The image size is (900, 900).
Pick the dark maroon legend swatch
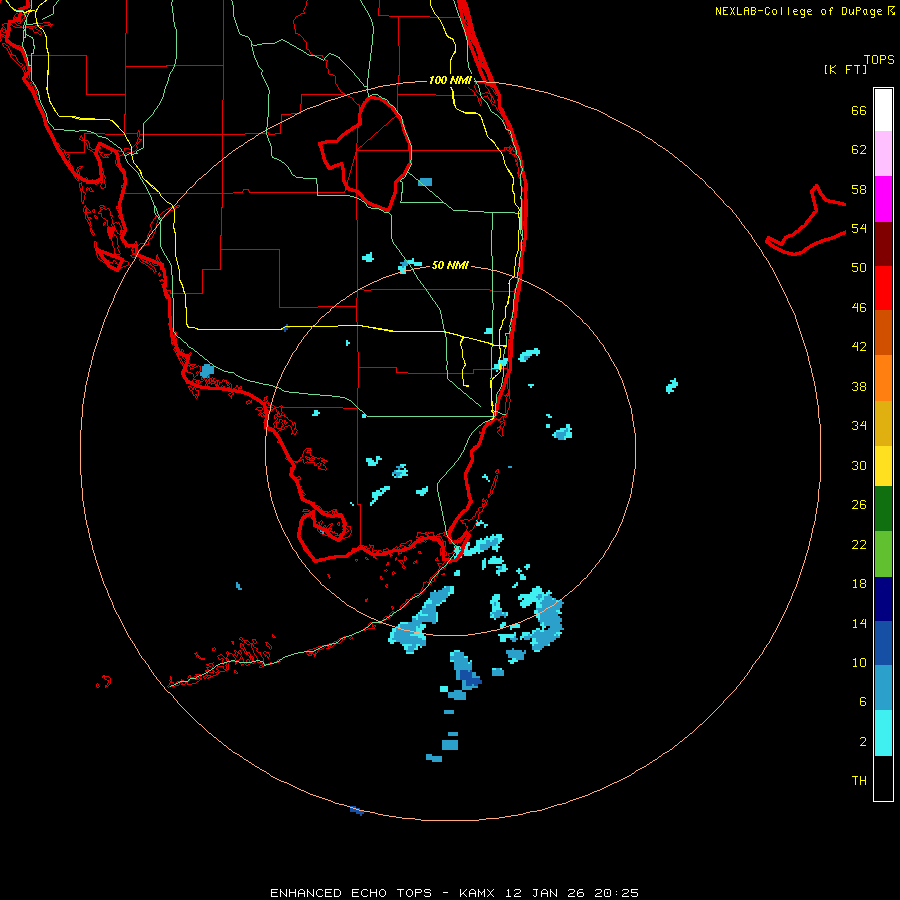click(x=883, y=243)
